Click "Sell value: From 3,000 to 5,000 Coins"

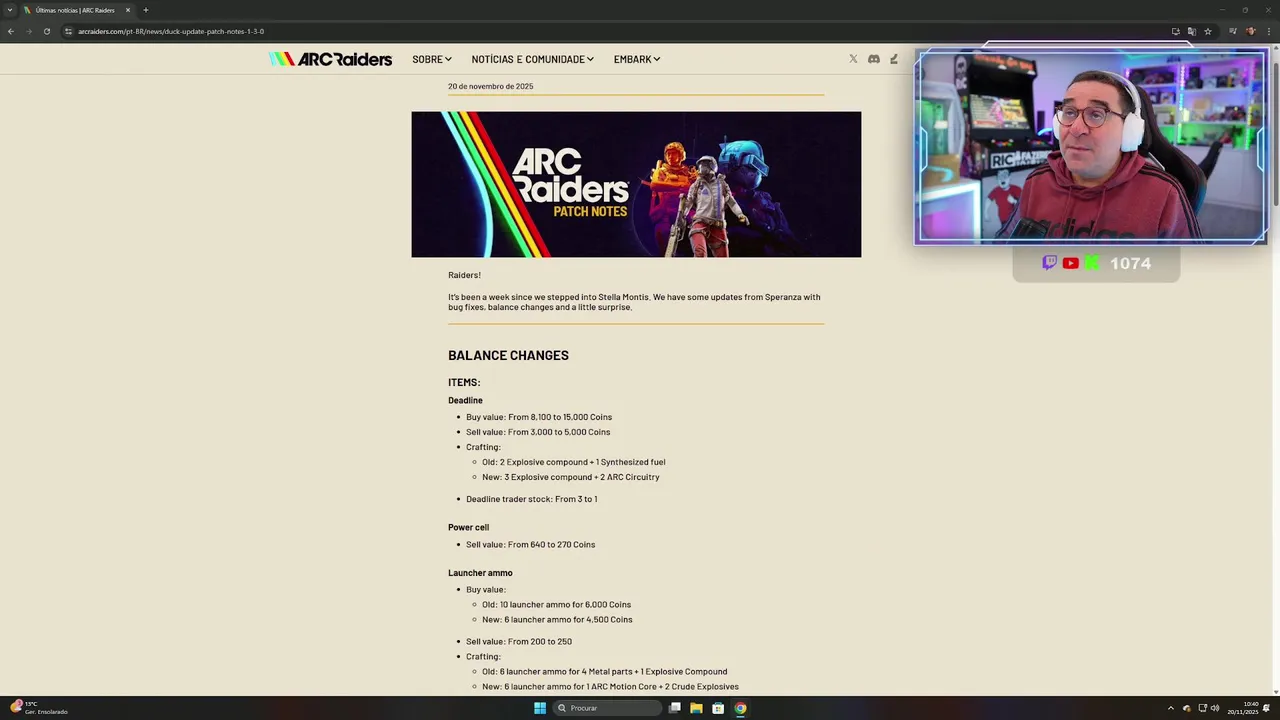coord(538,432)
